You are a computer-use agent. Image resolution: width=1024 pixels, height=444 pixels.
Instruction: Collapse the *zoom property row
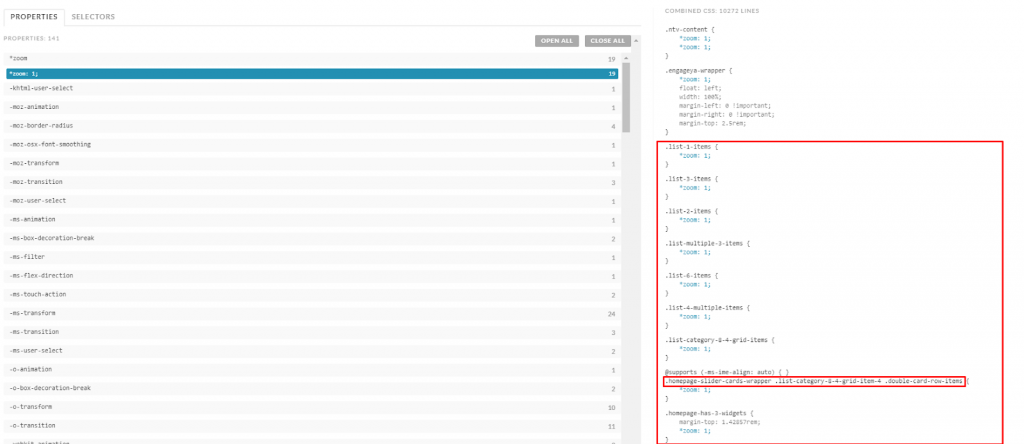[311, 59]
